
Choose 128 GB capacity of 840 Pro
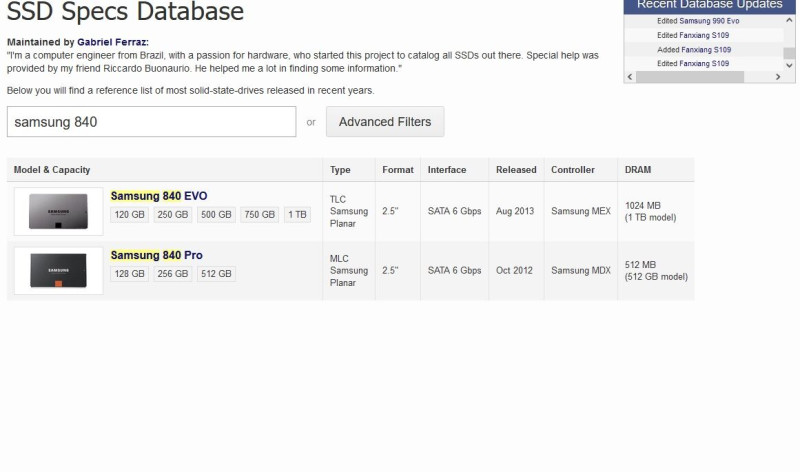130,274
